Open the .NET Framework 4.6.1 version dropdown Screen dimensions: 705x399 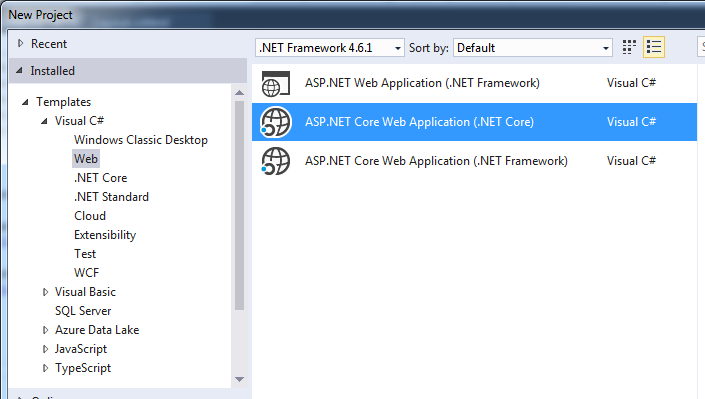(x=330, y=48)
